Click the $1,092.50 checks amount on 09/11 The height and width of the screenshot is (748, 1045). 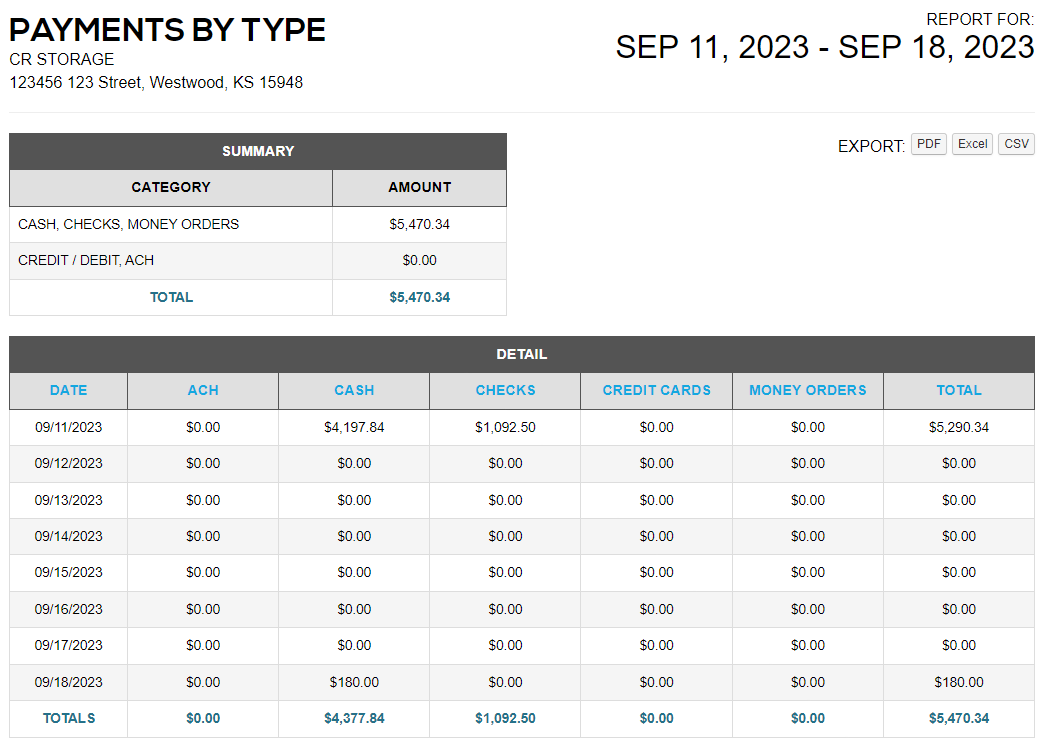(505, 427)
